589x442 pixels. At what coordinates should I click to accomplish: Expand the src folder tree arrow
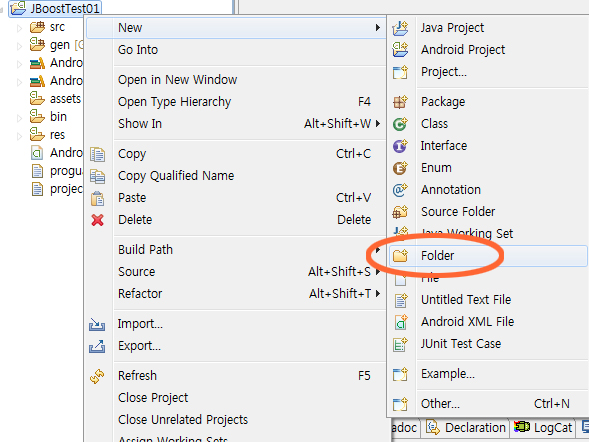[20, 28]
